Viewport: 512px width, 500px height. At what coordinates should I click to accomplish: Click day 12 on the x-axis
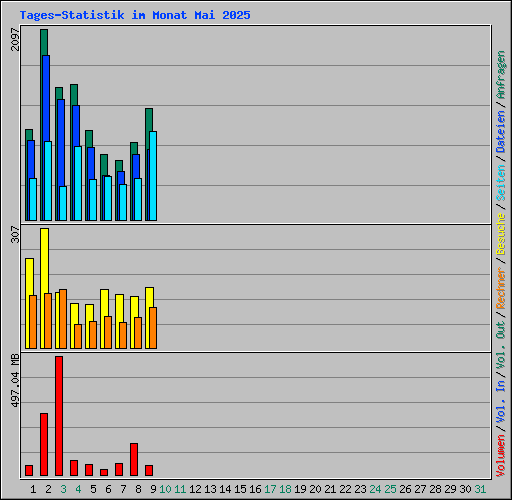195,489
